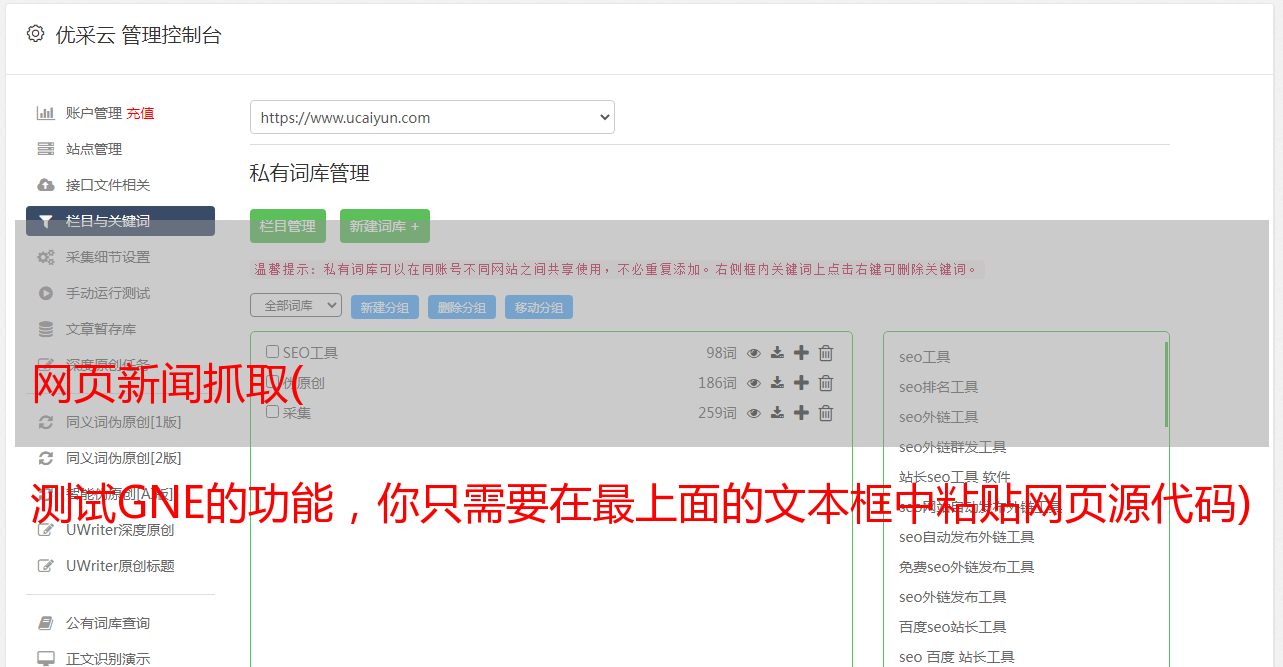Open 采集细节设置 in the sidebar
Screen dimensions: 1283x667
click(108, 257)
